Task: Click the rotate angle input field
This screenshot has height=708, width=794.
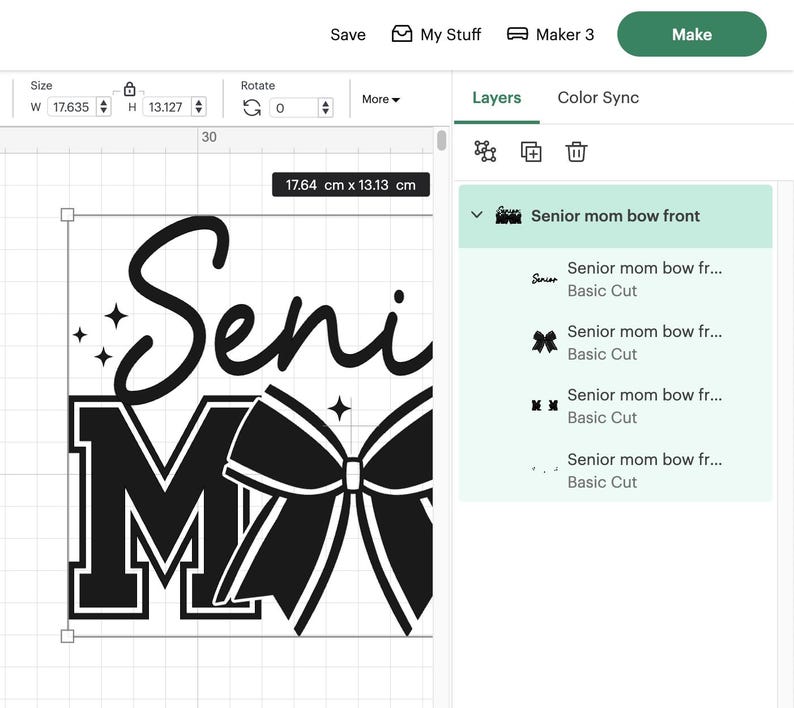Action: (294, 107)
